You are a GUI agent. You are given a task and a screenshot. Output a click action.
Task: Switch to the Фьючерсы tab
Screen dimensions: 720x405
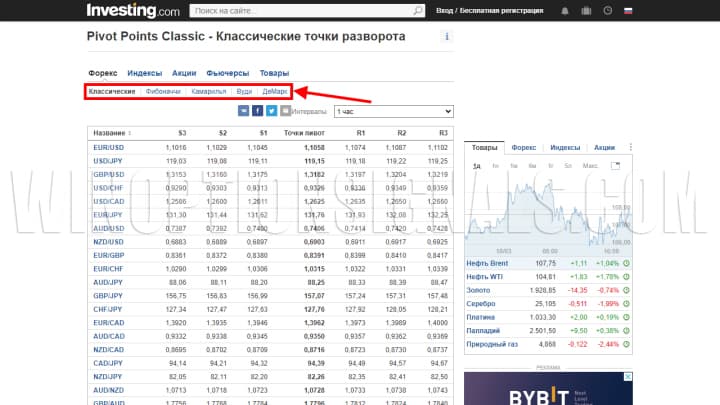click(228, 73)
